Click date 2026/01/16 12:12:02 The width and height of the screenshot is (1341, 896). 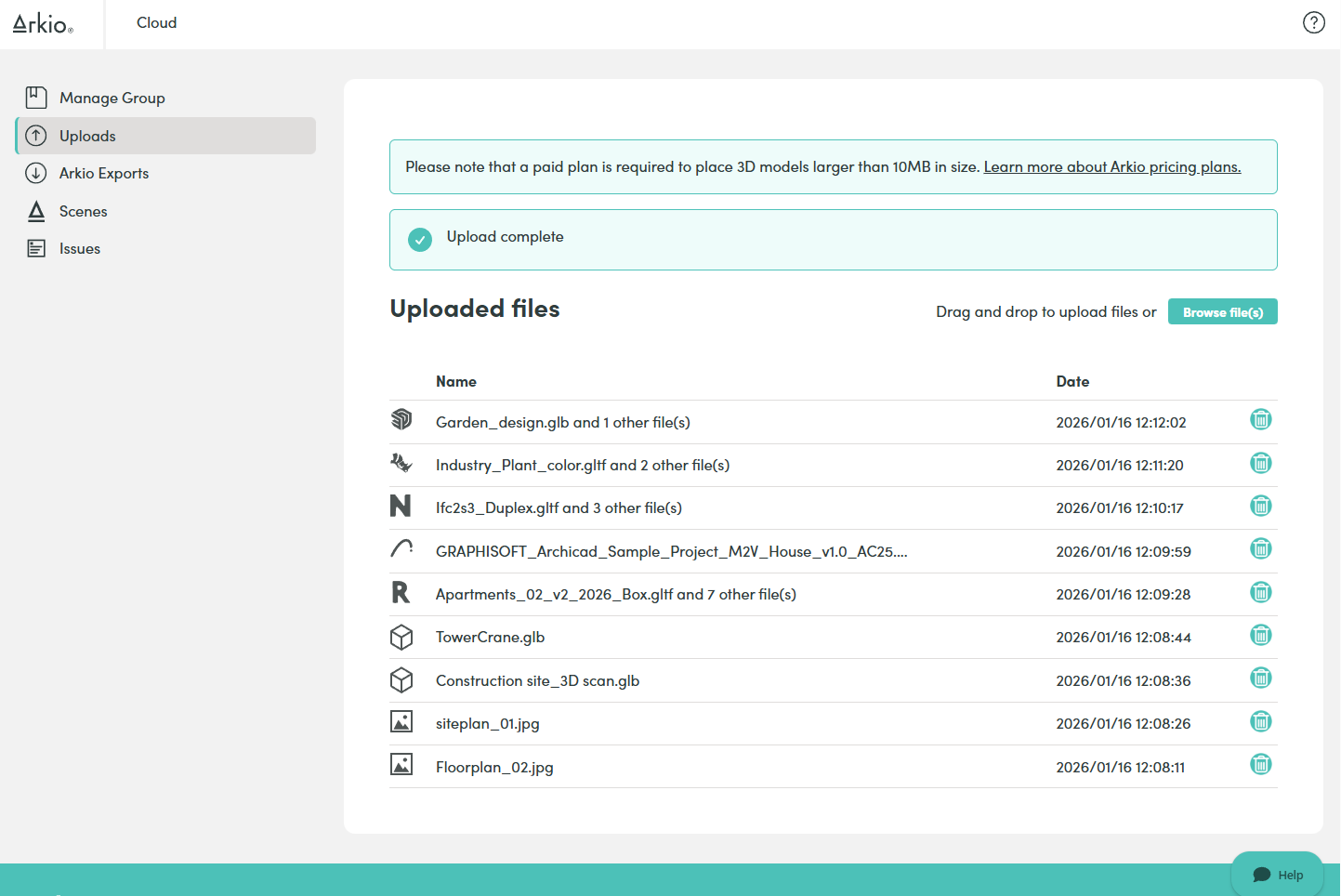[1121, 422]
